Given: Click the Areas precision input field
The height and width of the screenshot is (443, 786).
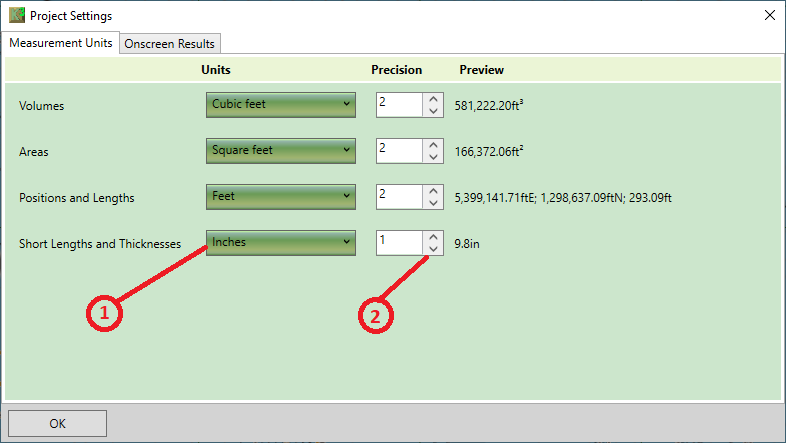Looking at the screenshot, I should (398, 151).
